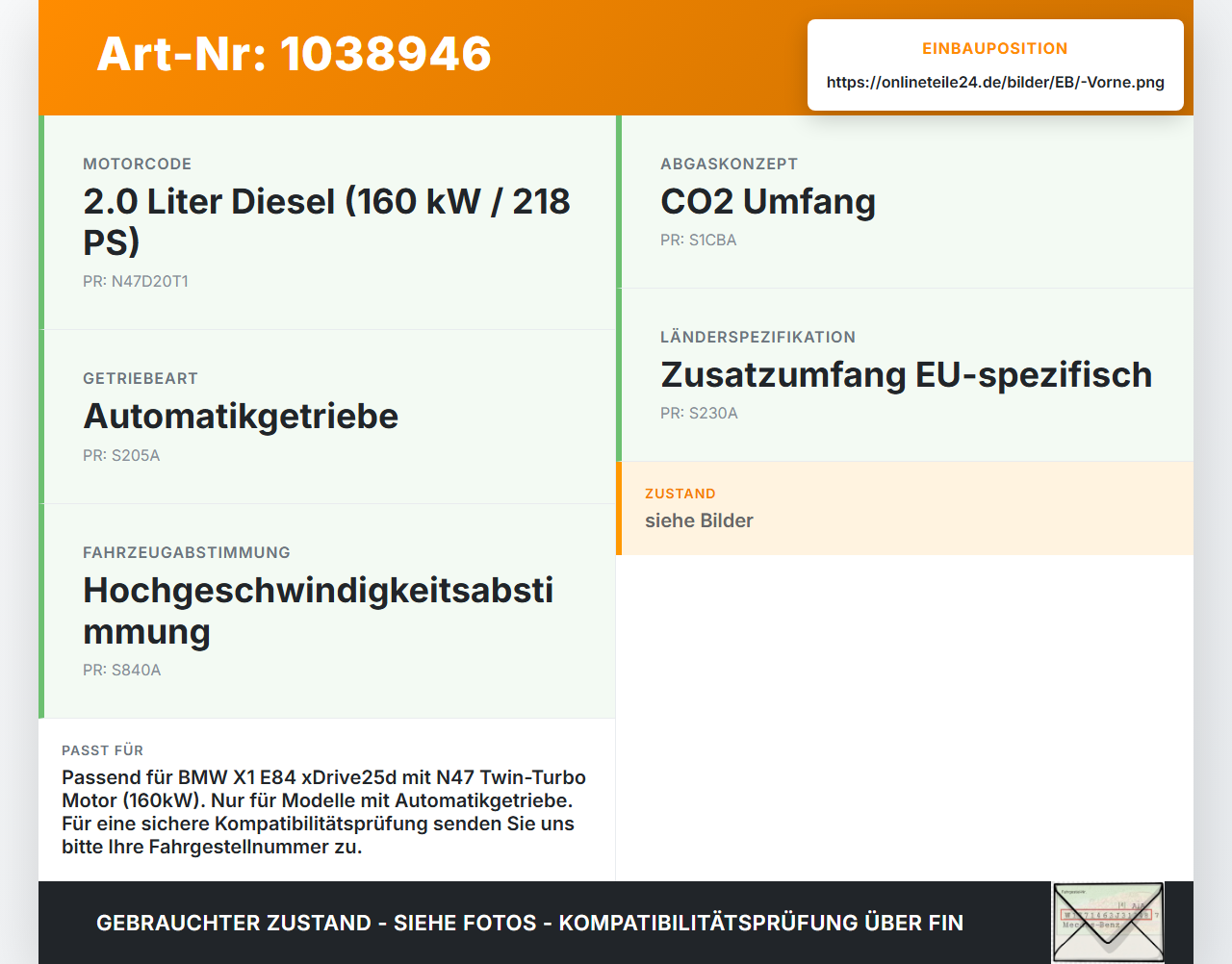Click PR: S840A code
Viewport: 1232px width, 964px height.
(x=122, y=670)
